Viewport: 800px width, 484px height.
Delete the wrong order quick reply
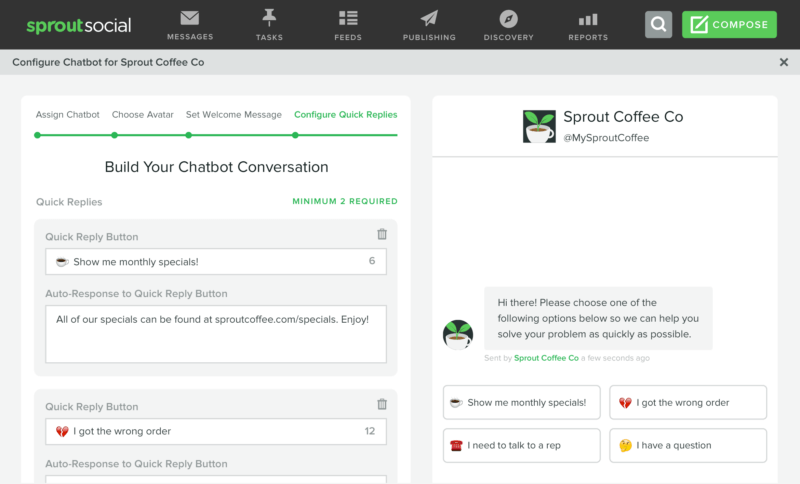coord(381,404)
